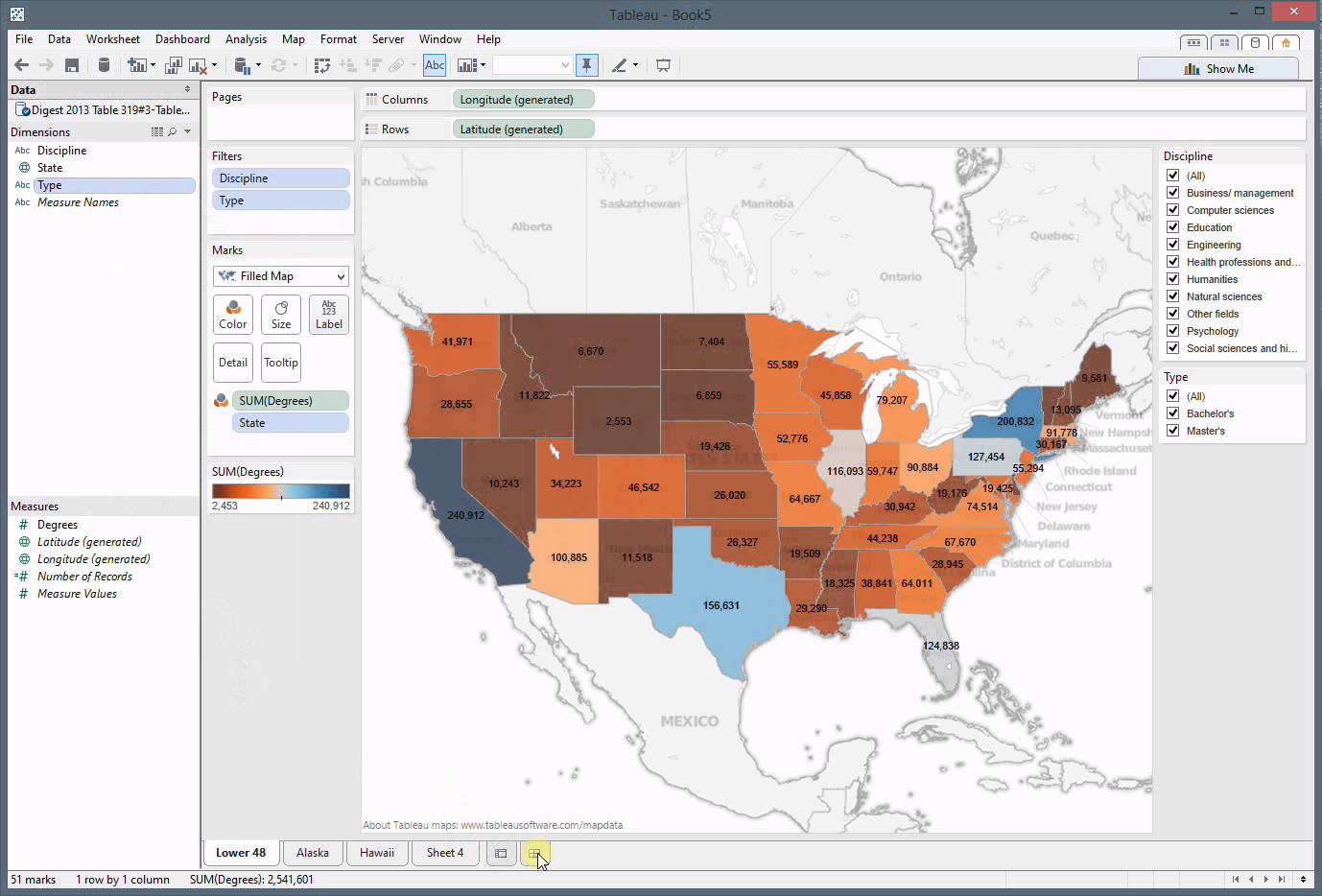Click the Swap rows and columns icon
Viewport: 1322px width, 896px height.
(x=322, y=65)
